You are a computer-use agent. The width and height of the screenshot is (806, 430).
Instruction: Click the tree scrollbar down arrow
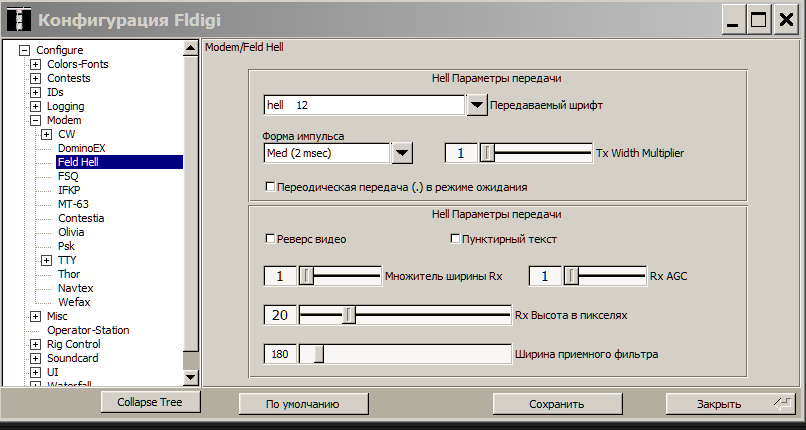pyautogui.click(x=191, y=378)
